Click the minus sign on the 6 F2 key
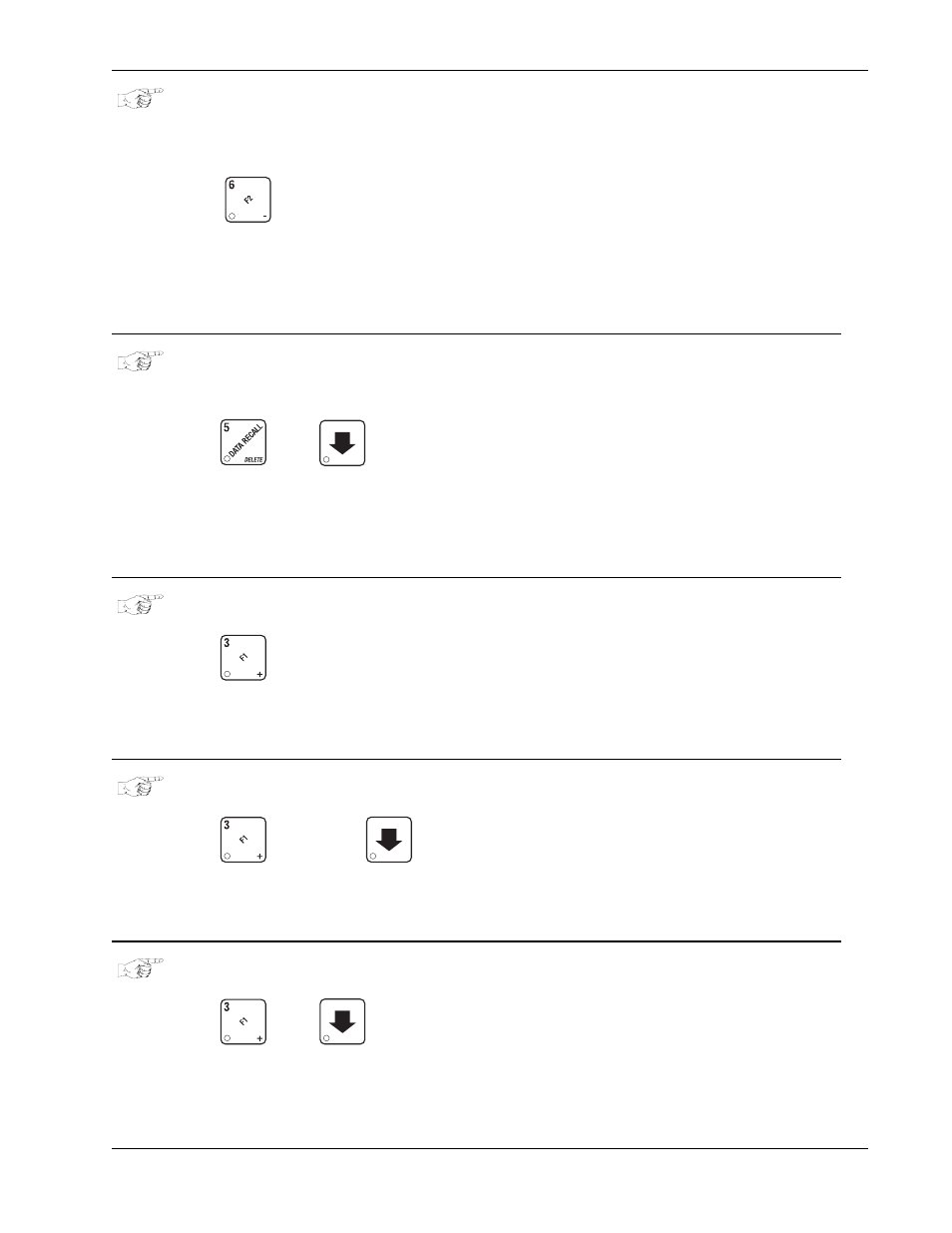This screenshot has width=952, height=1233. click(264, 217)
